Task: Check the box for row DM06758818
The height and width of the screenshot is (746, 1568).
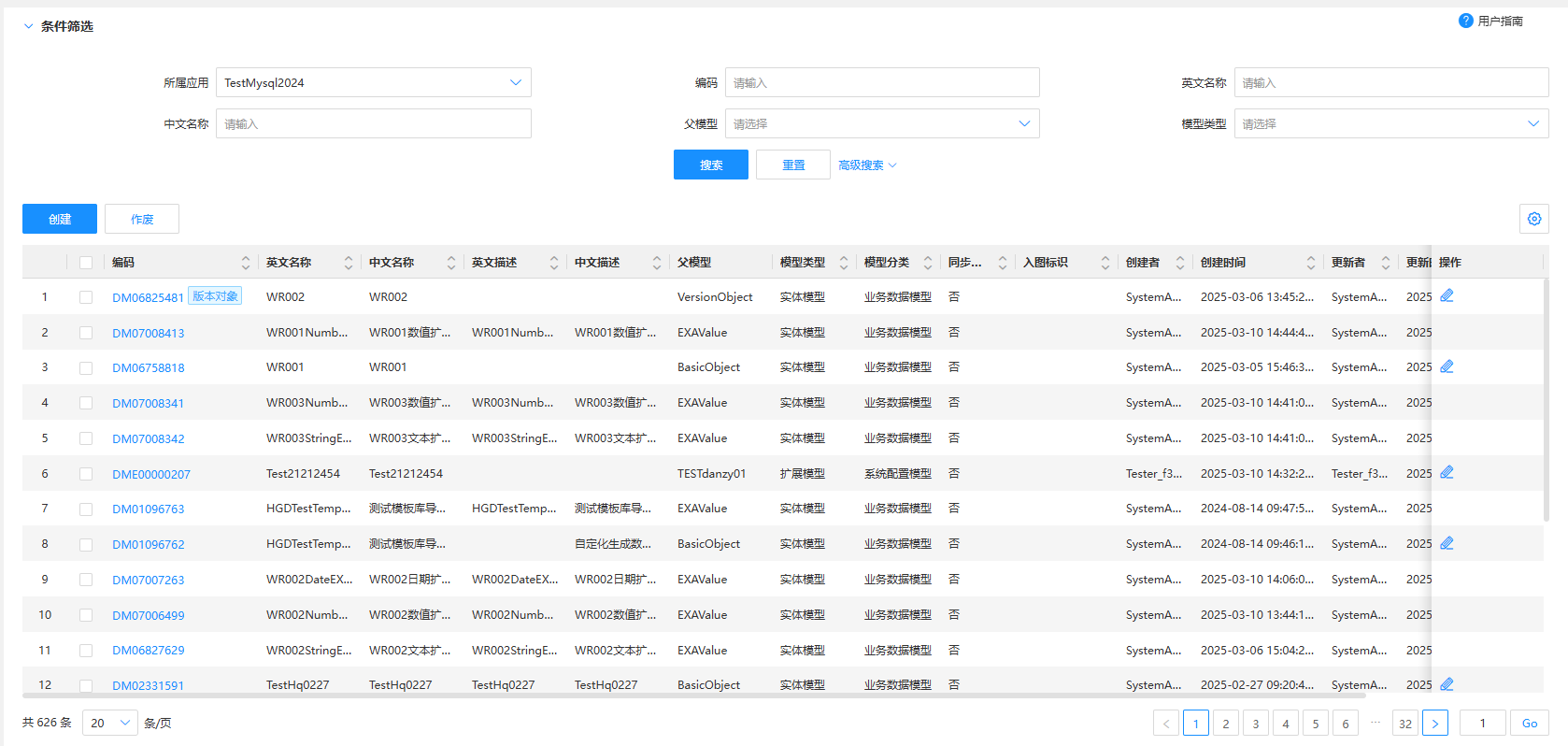Action: 86,368
